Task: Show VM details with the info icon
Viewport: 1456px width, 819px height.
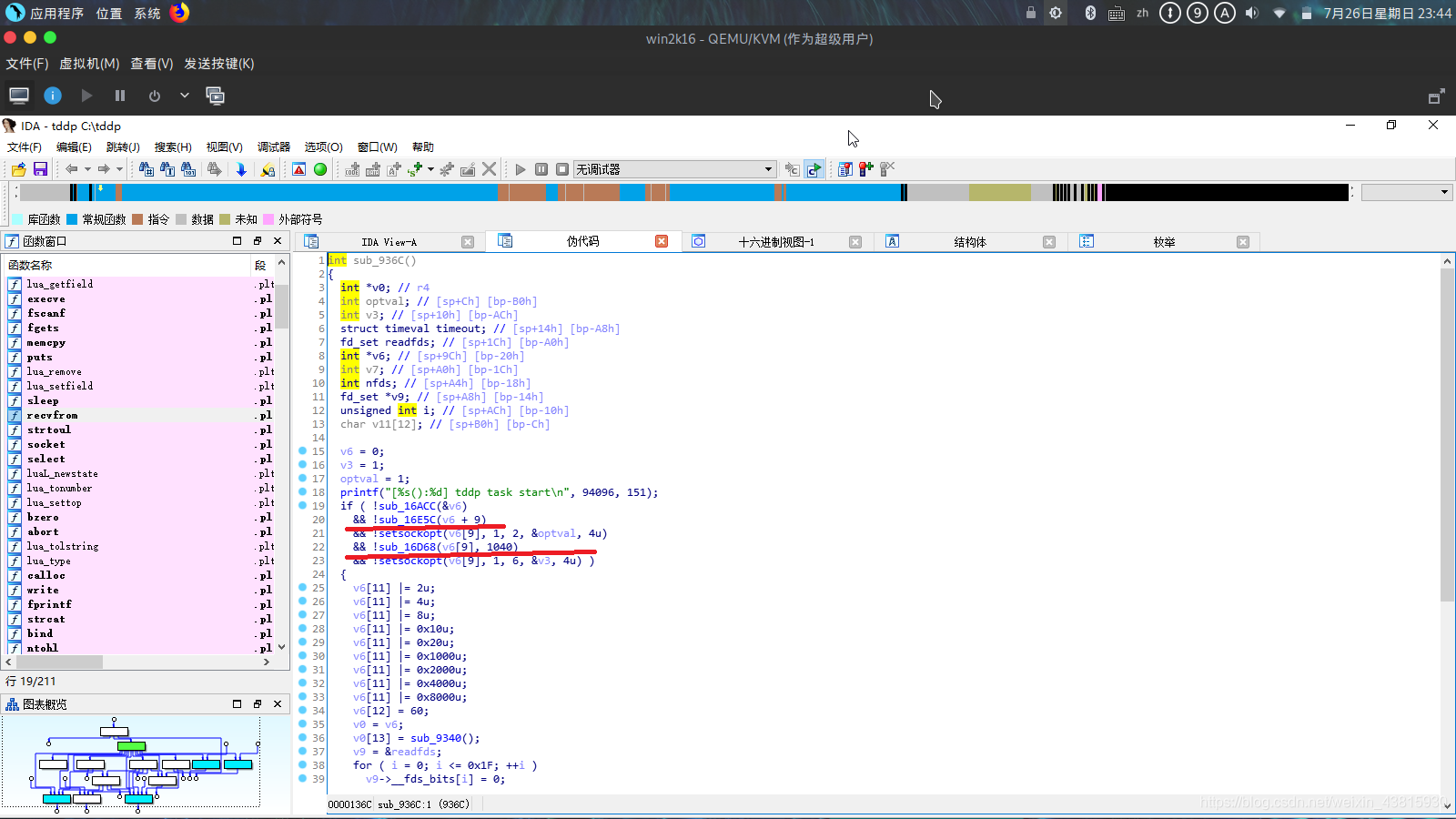Action: [x=53, y=96]
